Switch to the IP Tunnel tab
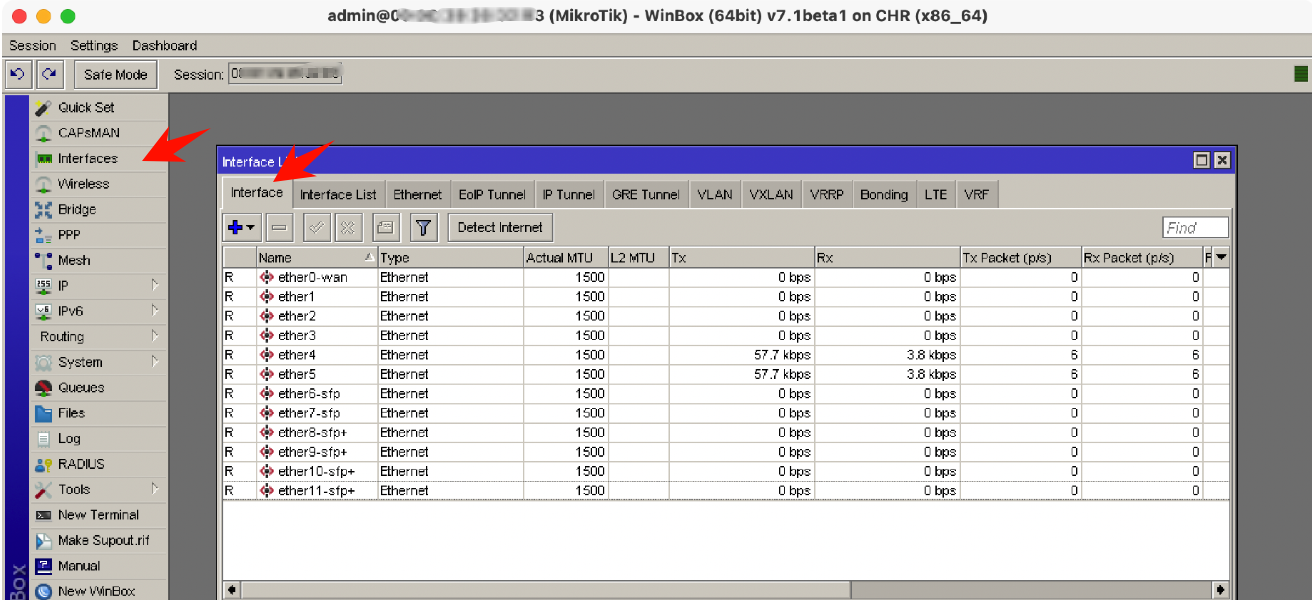Image resolution: width=1312 pixels, height=600 pixels. [569, 195]
